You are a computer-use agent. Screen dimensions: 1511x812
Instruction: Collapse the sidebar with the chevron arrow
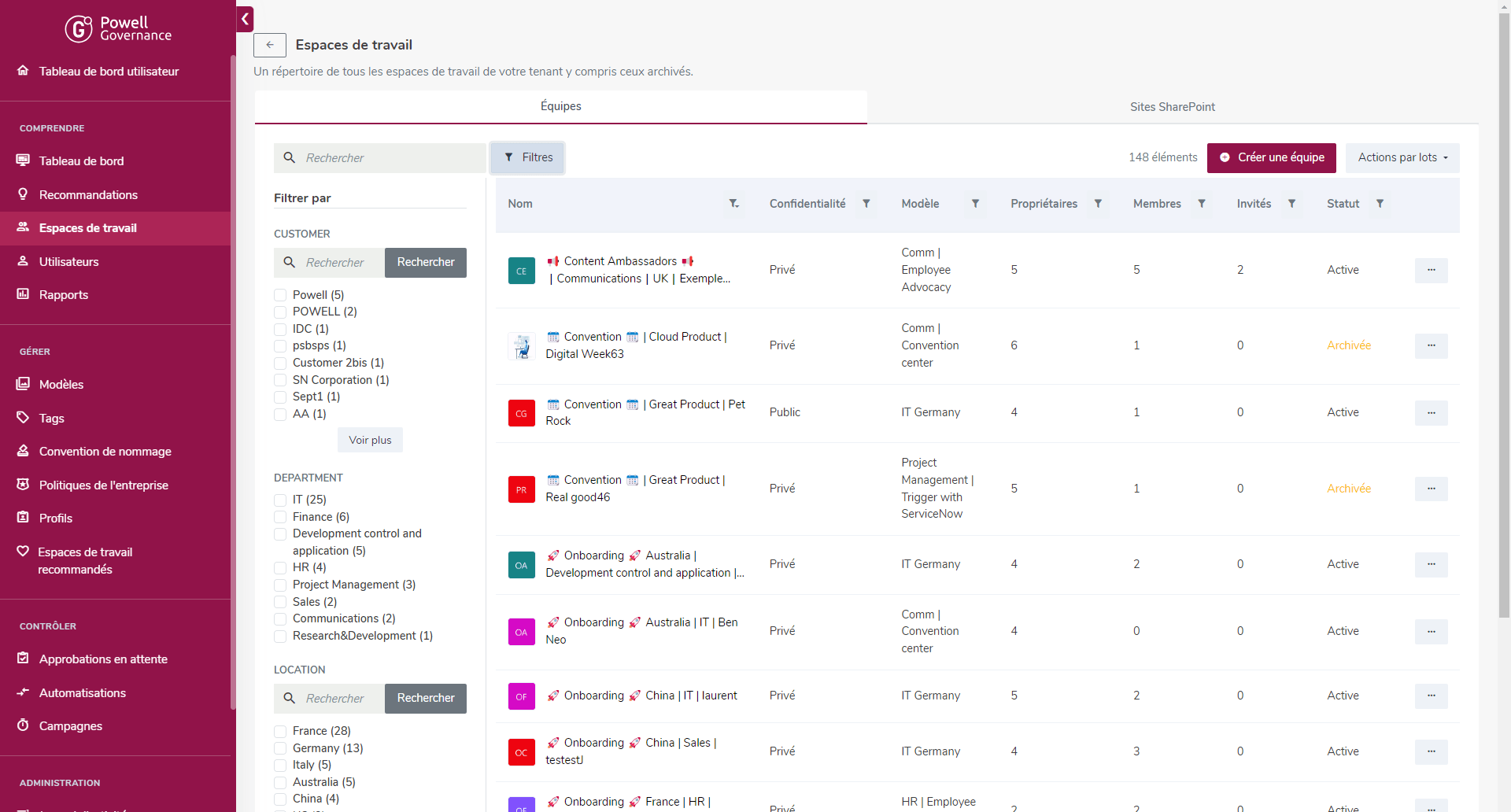(x=246, y=19)
